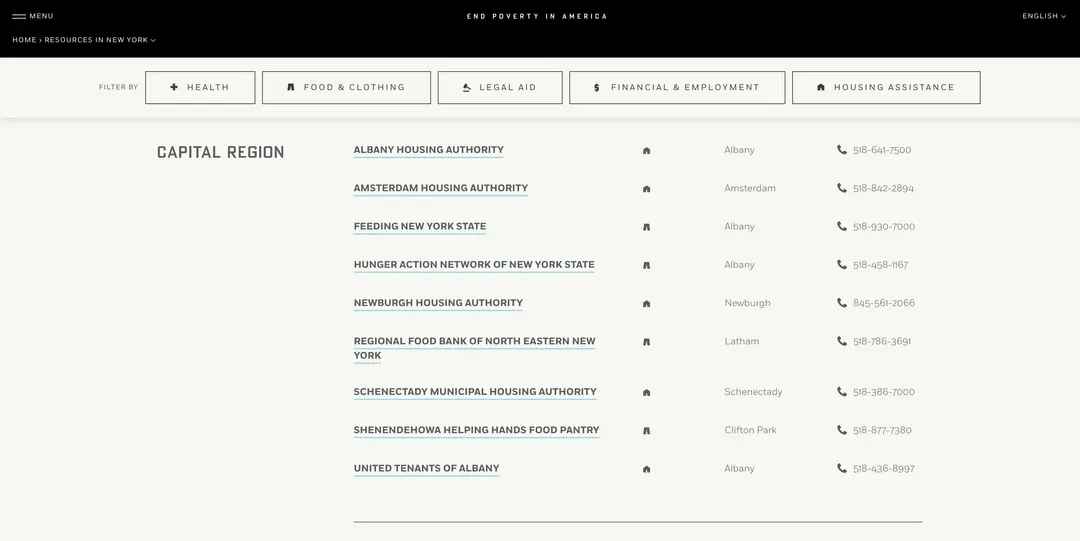Click phone icon beside 518-842-2894
1080x541 pixels.
point(842,187)
